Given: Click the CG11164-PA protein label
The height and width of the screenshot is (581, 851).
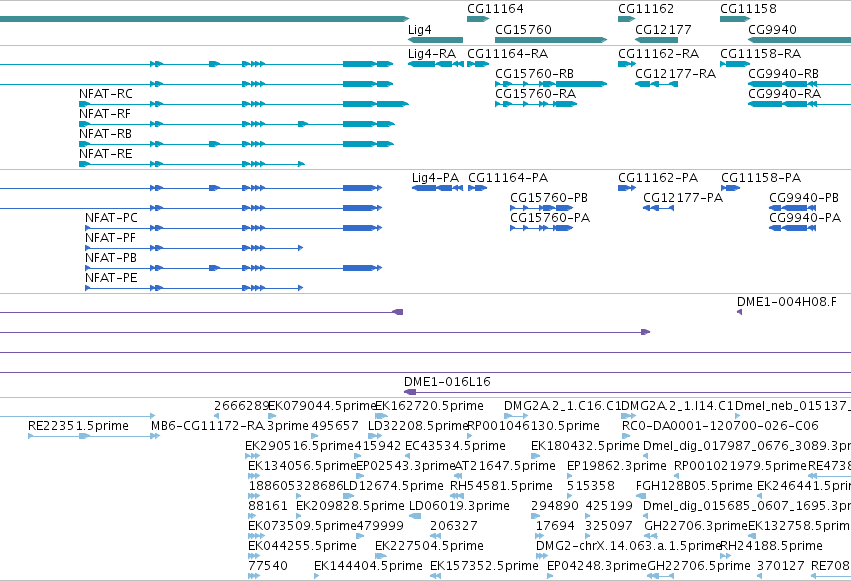Looking at the screenshot, I should tap(508, 178).
